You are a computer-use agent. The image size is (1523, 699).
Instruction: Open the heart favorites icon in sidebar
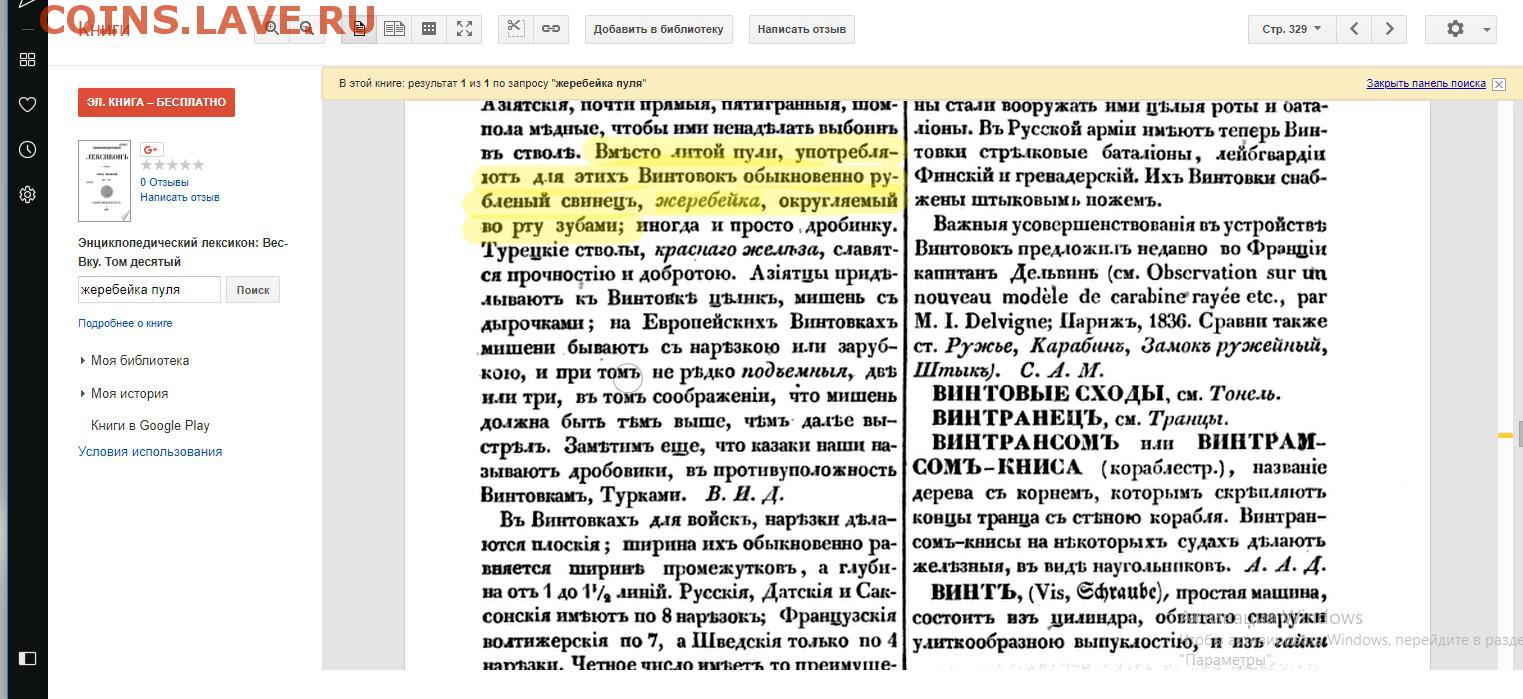coord(27,104)
